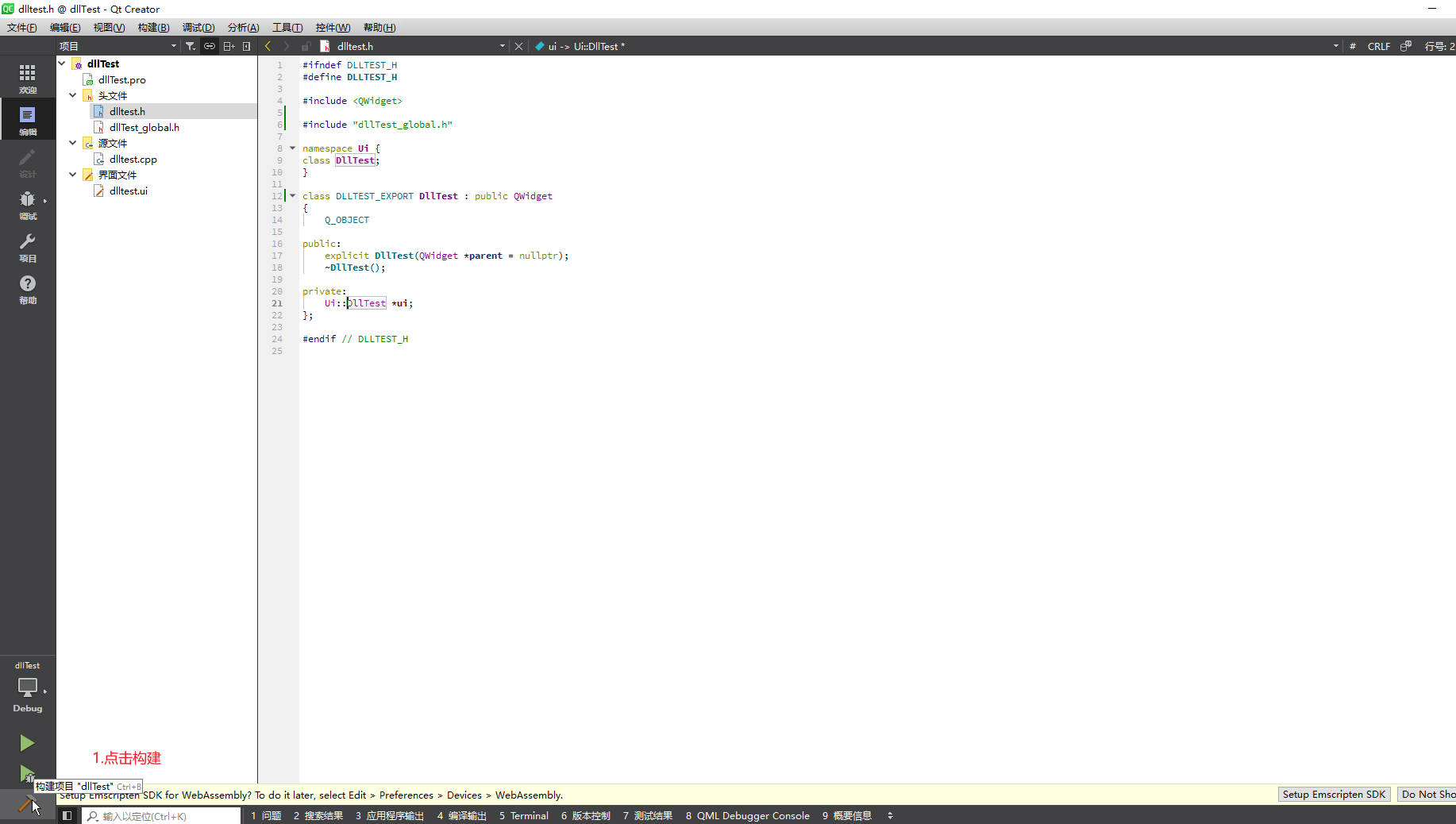Open the 4 编译输出 pane
This screenshot has width=1456, height=824.
tap(462, 815)
